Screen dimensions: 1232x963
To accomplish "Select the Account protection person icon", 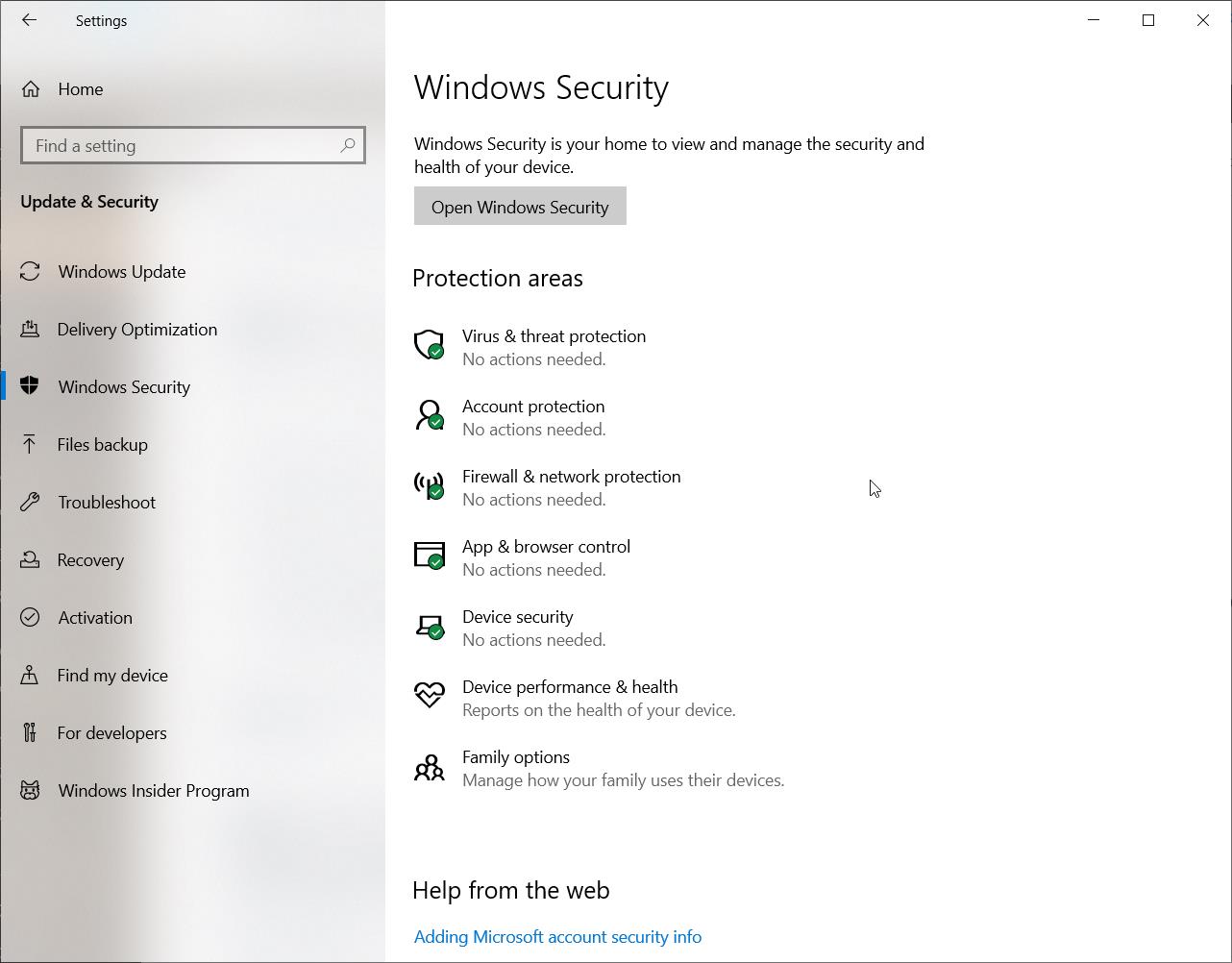I will click(429, 416).
